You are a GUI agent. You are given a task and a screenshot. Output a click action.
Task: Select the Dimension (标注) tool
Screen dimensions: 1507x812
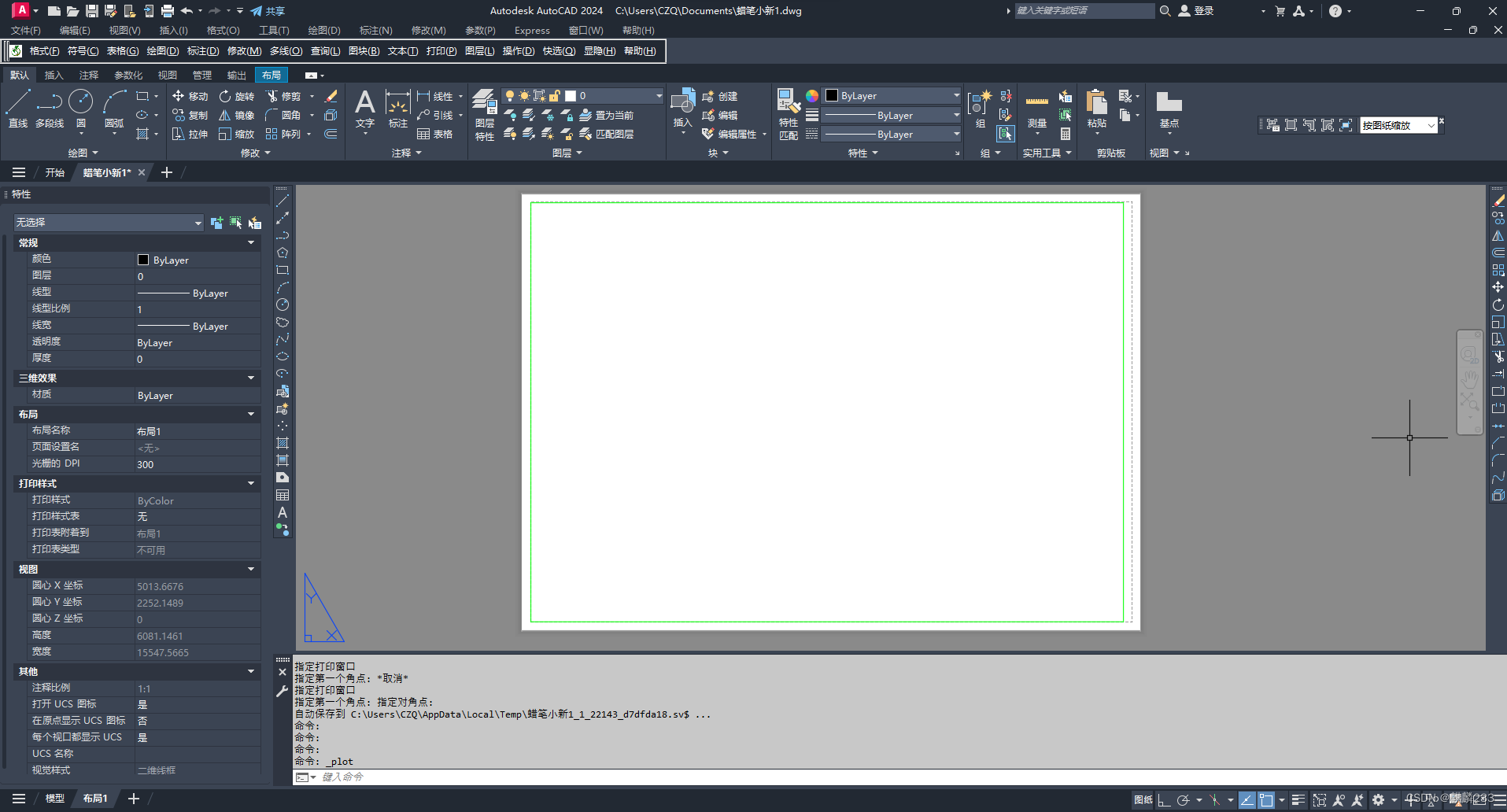[x=397, y=109]
